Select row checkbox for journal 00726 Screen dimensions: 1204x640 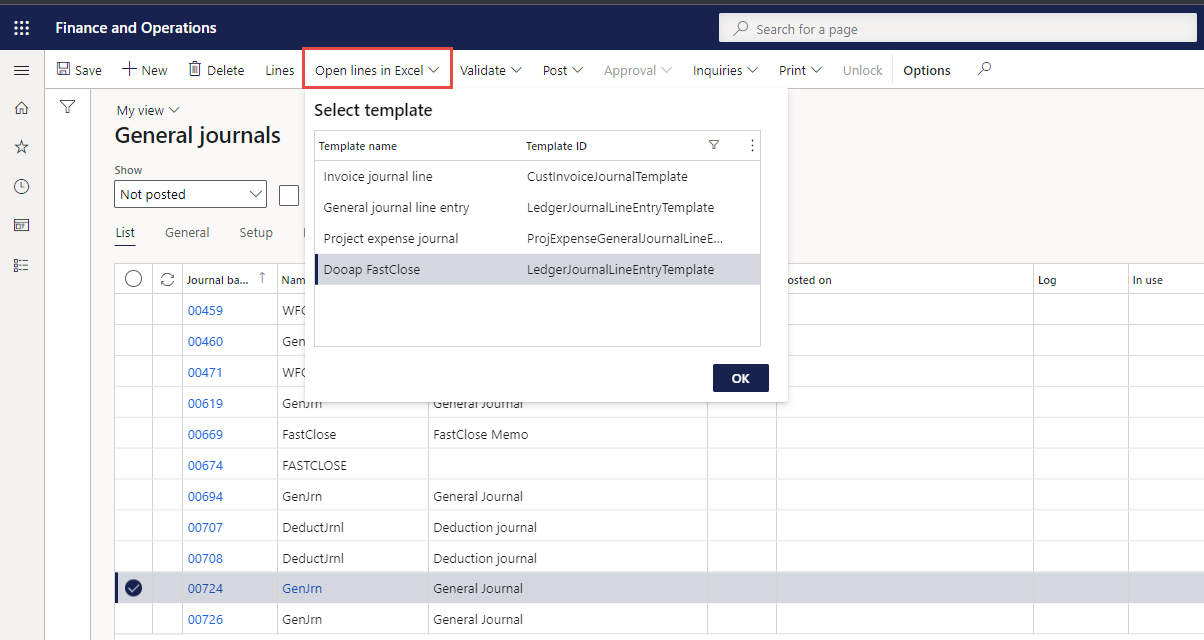(133, 619)
